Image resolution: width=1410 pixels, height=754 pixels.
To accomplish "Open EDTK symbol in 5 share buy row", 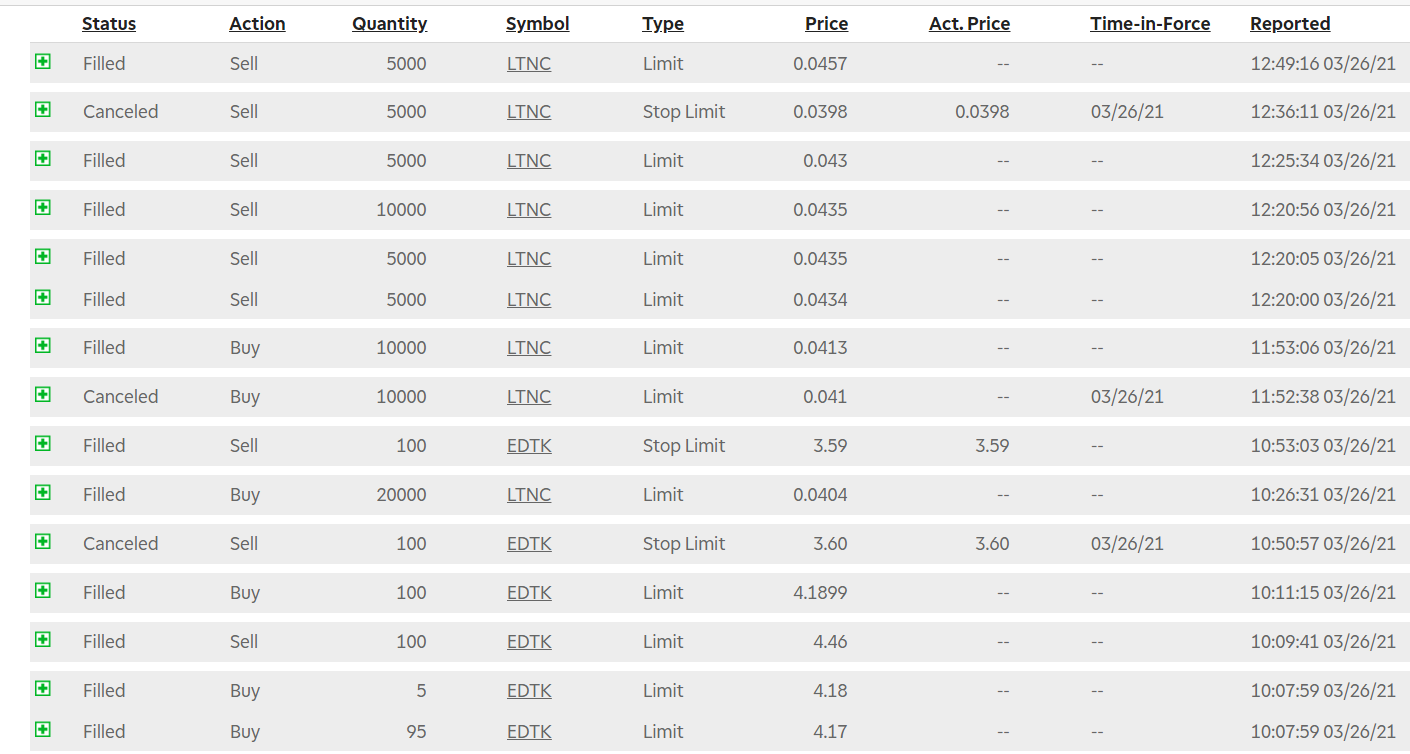I will (529, 691).
